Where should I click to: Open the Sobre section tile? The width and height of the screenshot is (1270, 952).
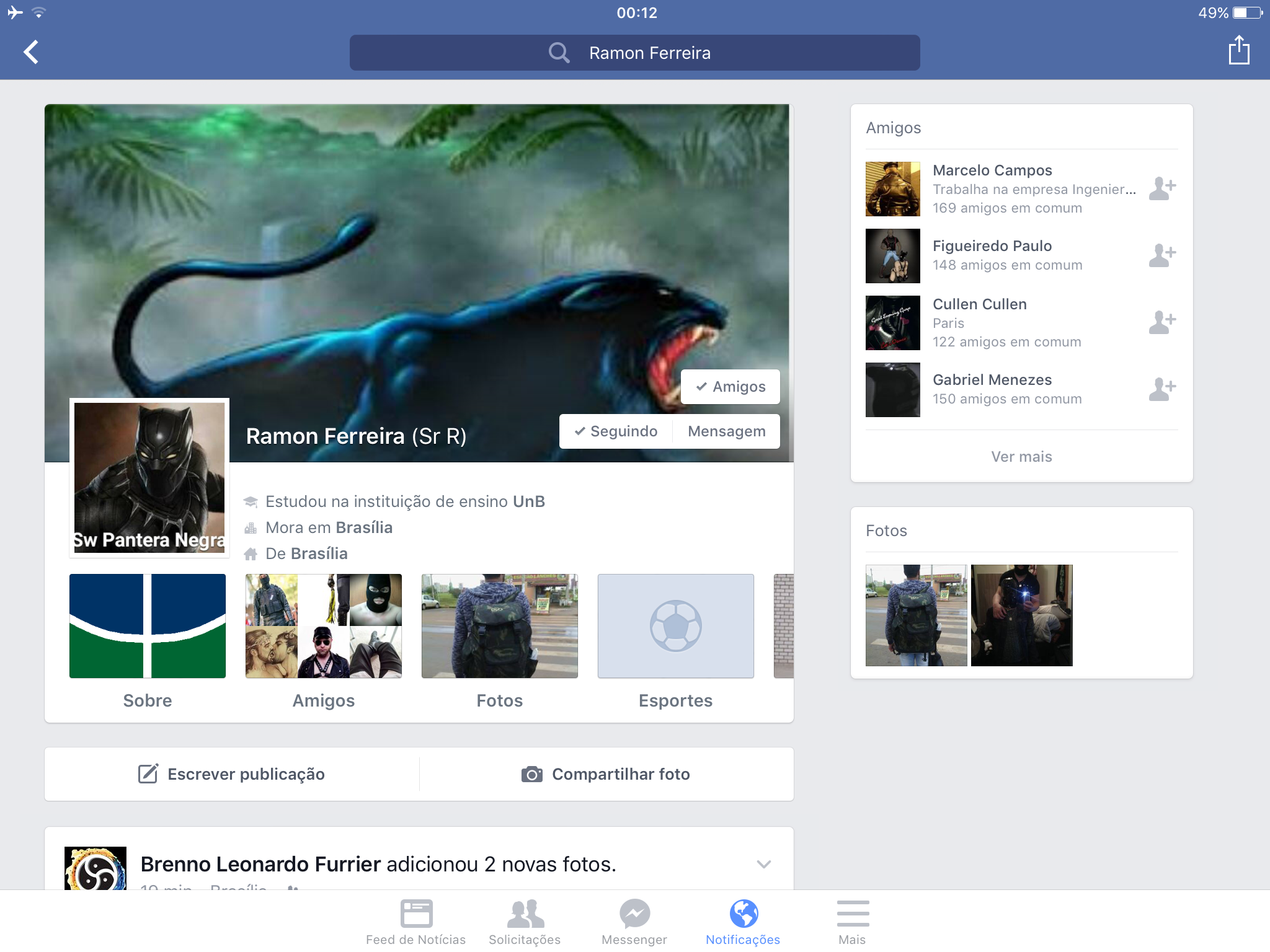click(x=148, y=641)
